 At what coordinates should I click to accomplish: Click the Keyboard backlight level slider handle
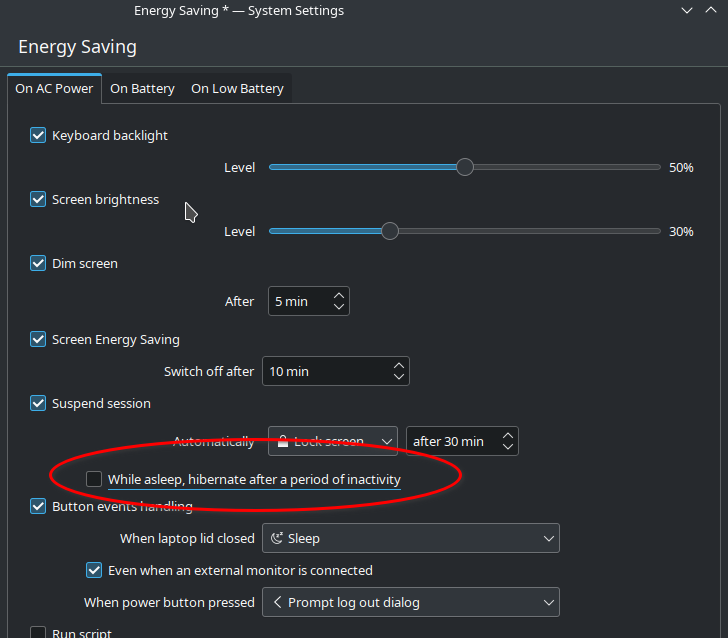point(464,167)
